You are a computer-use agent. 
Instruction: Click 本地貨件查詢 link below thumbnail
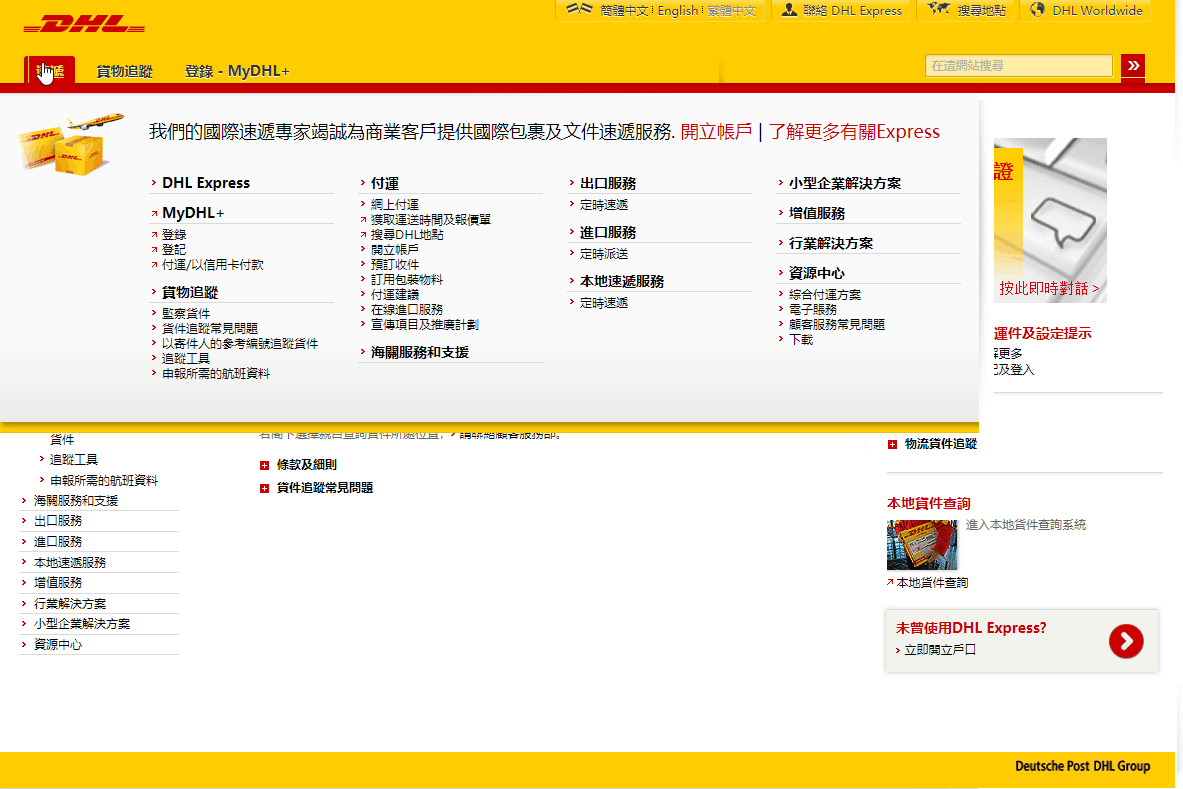[x=932, y=583]
